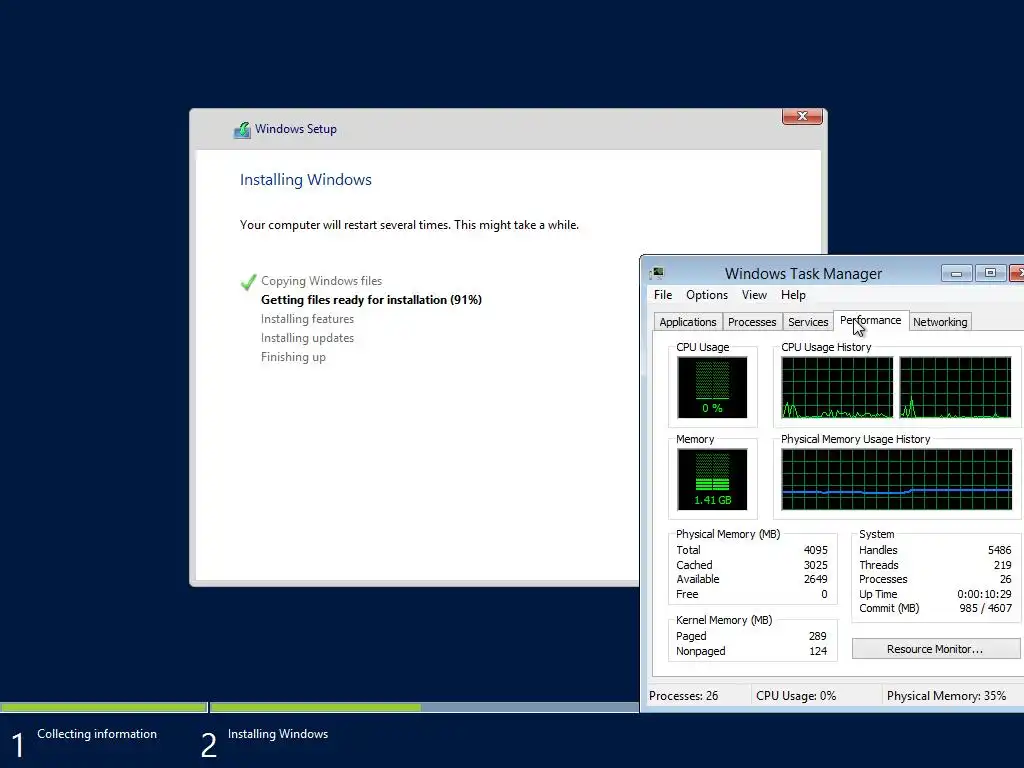Viewport: 1024px width, 768px height.
Task: Click the Up Time value 0:00:10:29
Action: tap(984, 594)
